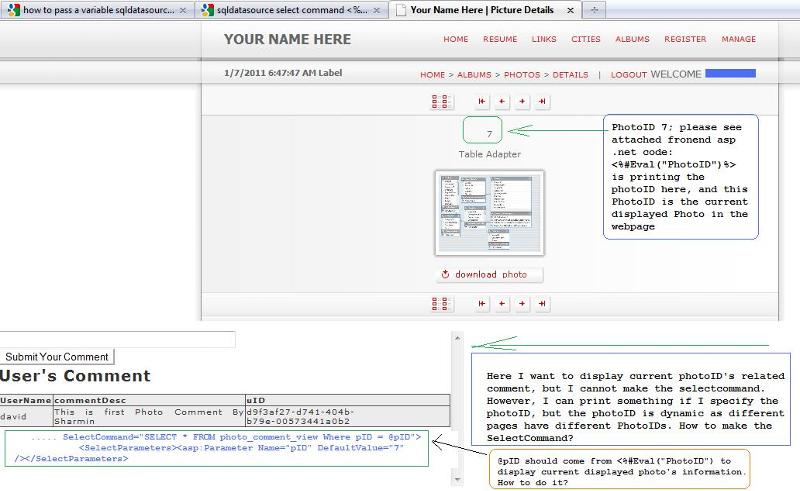
Task: Go to first photo using top navigation
Action: tap(482, 101)
